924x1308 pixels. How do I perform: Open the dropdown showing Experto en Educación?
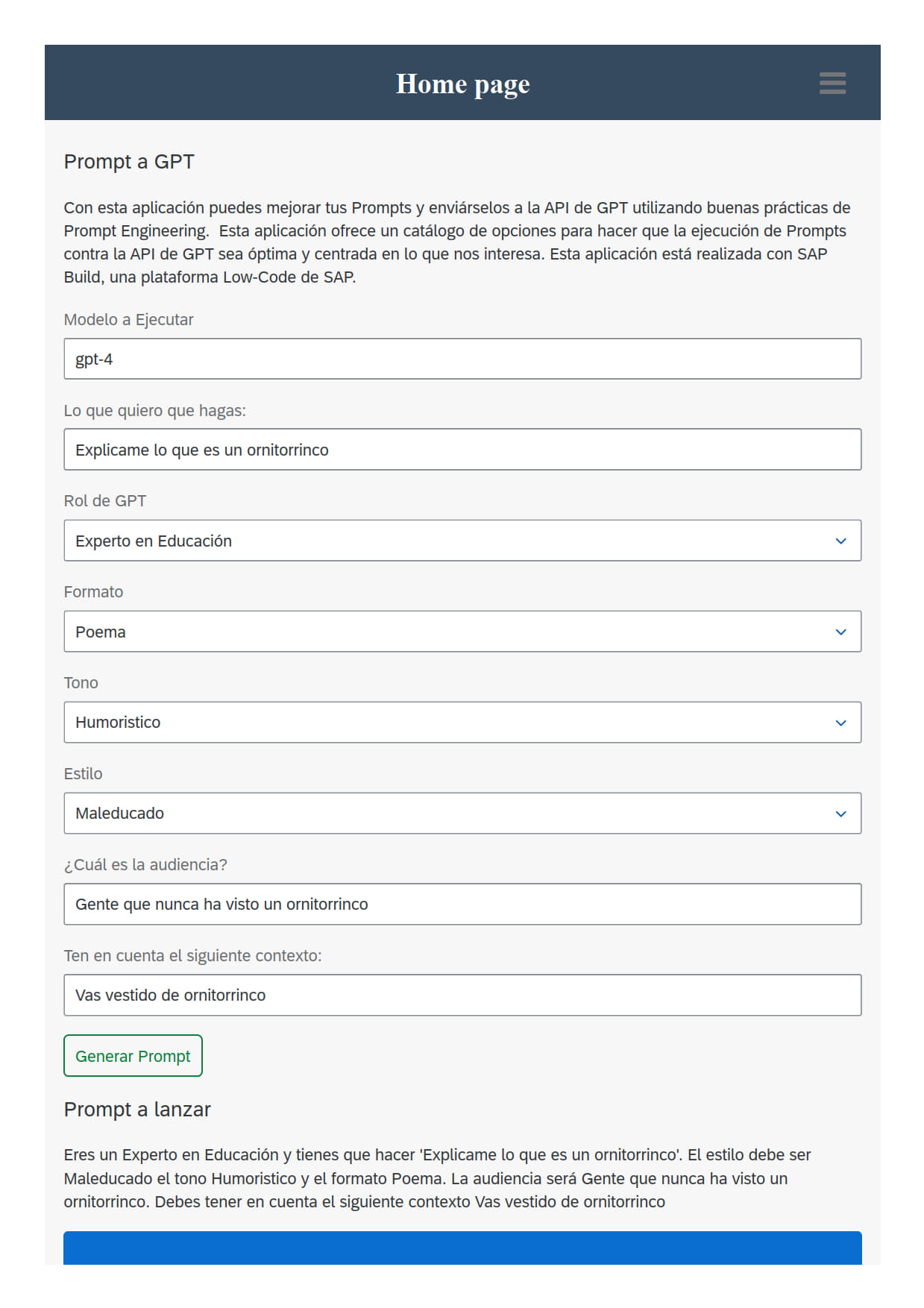point(447,541)
